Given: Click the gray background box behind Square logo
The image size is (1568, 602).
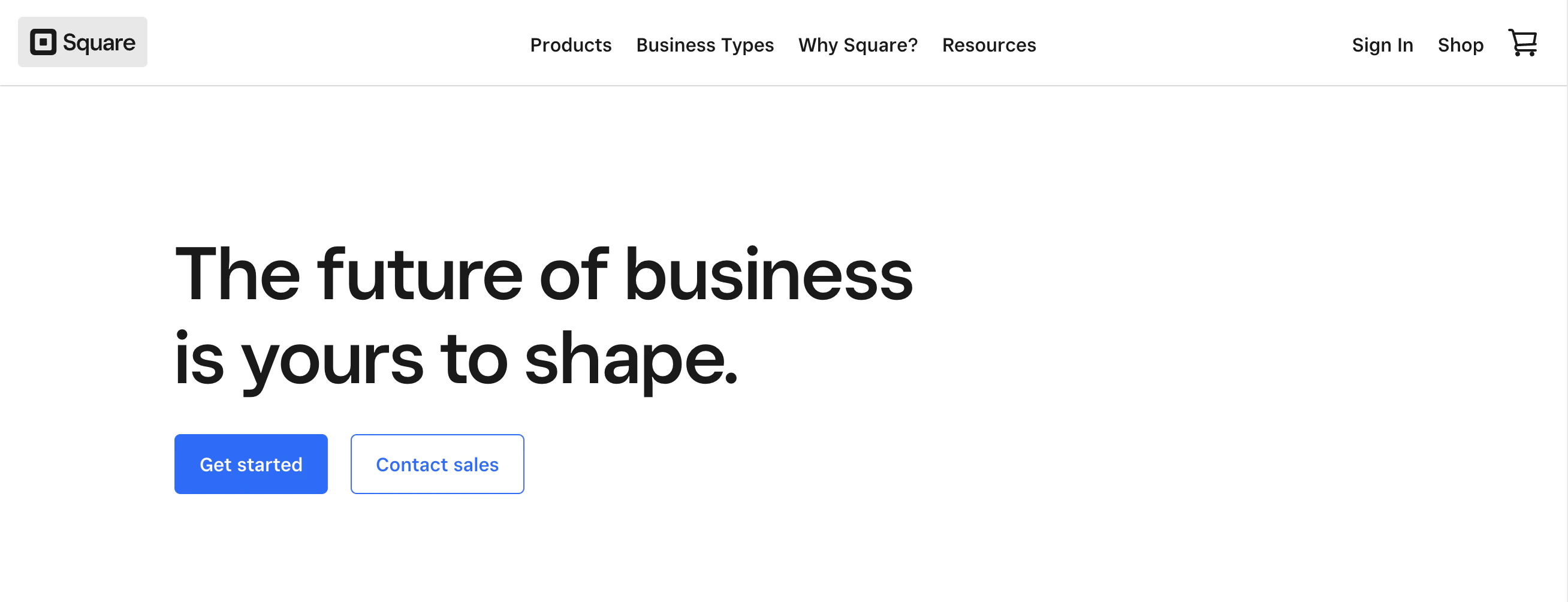Looking at the screenshot, I should coord(82,42).
